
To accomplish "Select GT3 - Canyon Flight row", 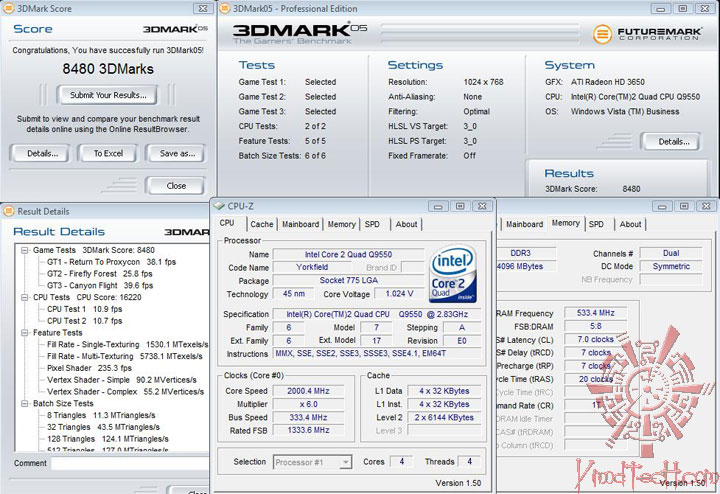I will 100,286.
